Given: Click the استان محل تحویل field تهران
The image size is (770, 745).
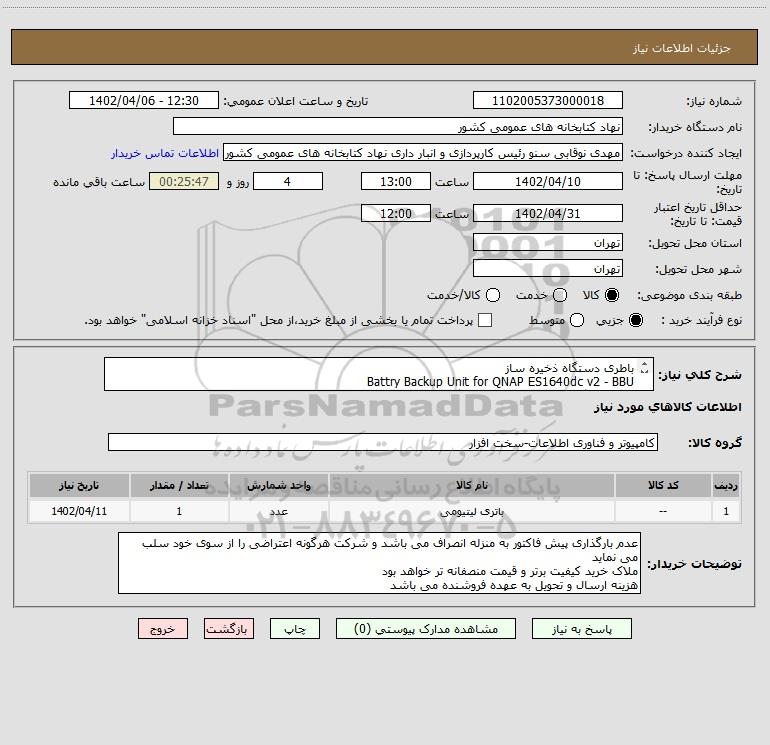Looking at the screenshot, I should click(x=548, y=243).
